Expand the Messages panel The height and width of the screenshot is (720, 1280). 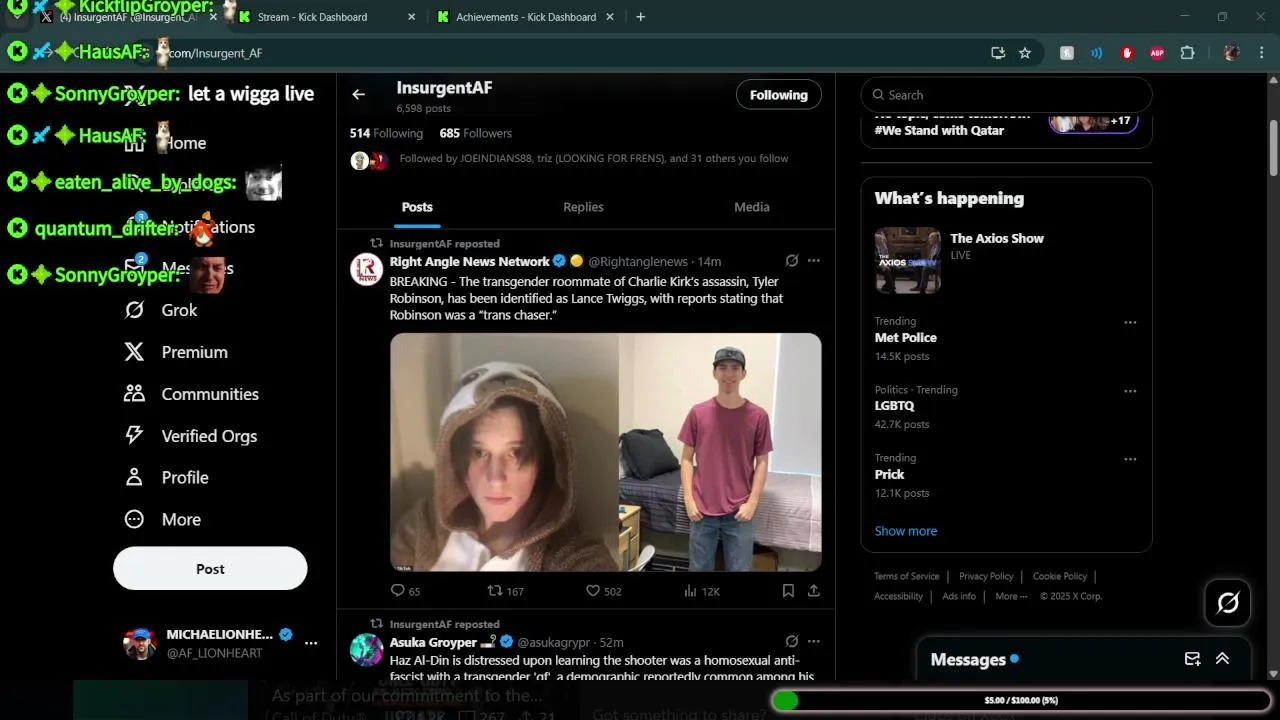coord(1222,659)
